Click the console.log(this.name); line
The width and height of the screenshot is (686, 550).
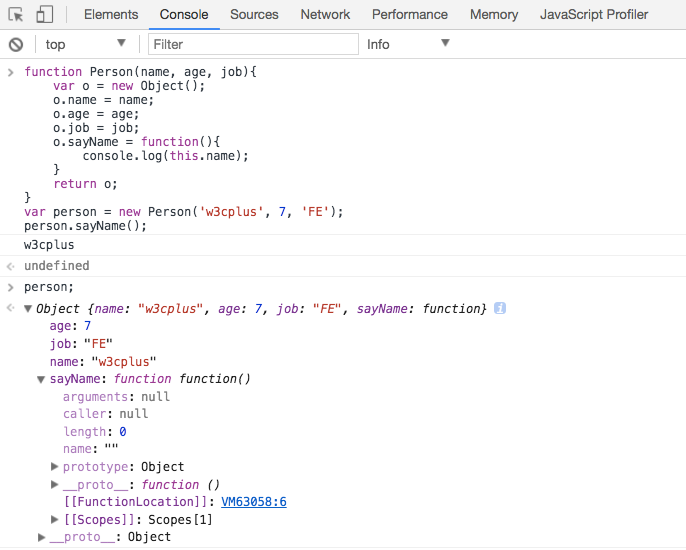click(165, 156)
